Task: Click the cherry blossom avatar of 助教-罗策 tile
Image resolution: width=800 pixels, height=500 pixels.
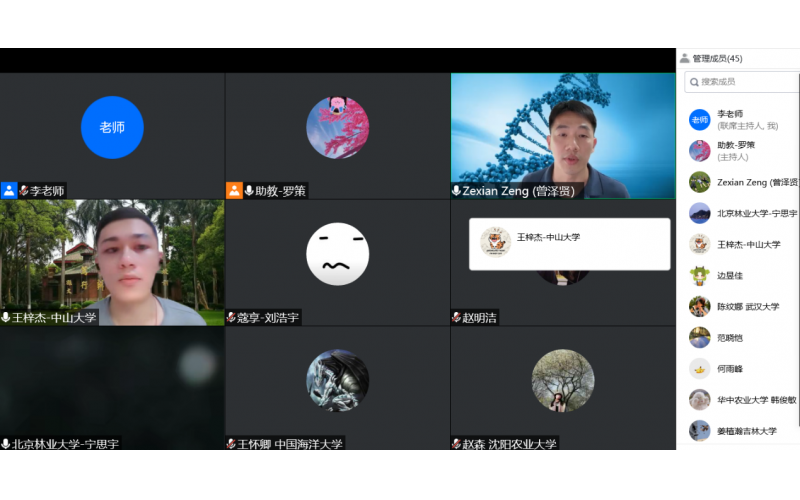Action: 337,127
